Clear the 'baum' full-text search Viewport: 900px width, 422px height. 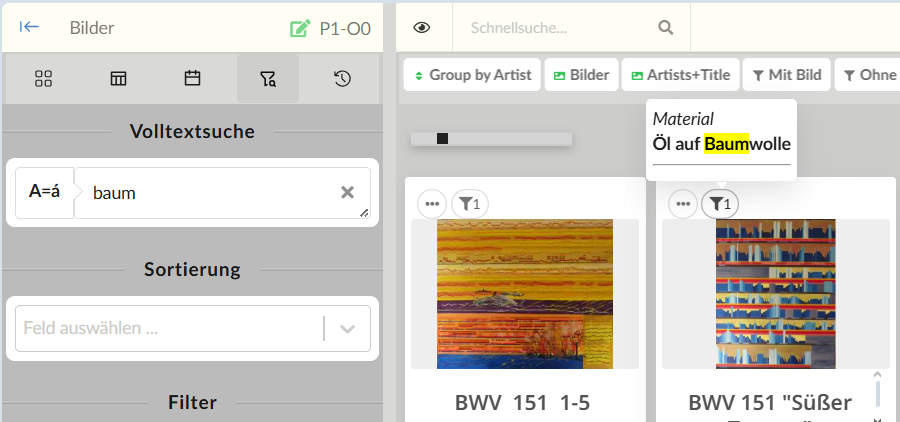pyautogui.click(x=347, y=192)
